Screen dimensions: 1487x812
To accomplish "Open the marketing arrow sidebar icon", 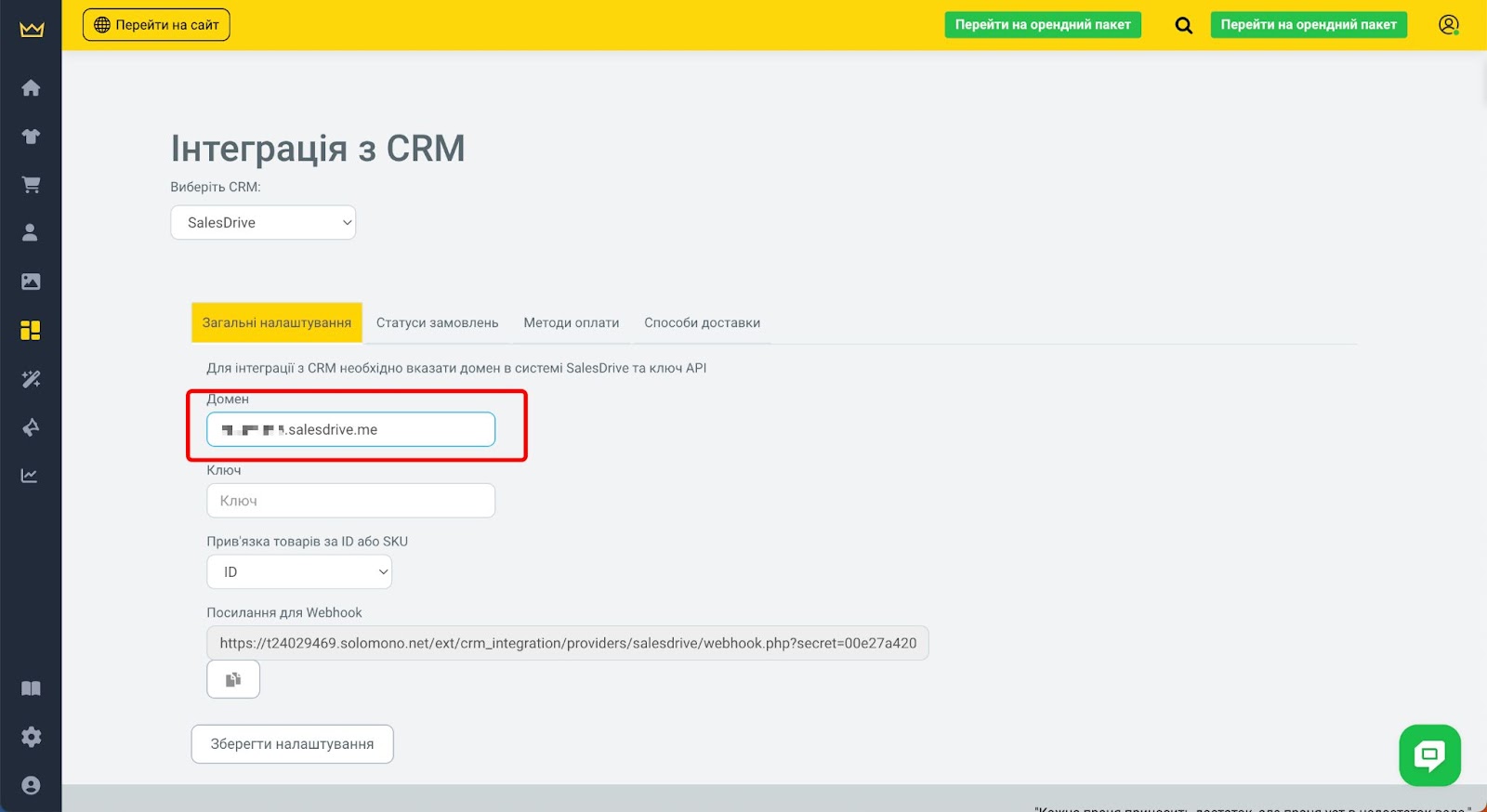I will 31,427.
